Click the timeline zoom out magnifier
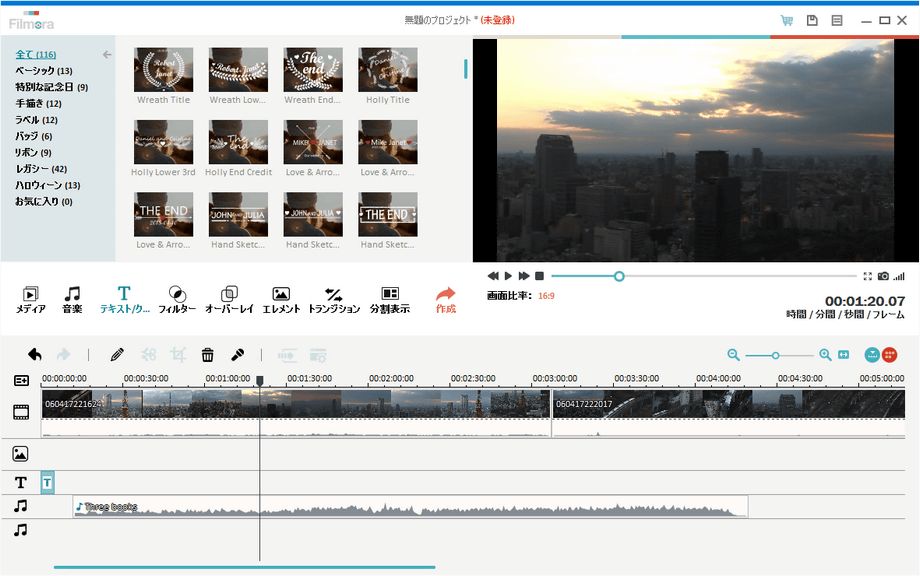Screen dimensions: 920x576 point(733,355)
